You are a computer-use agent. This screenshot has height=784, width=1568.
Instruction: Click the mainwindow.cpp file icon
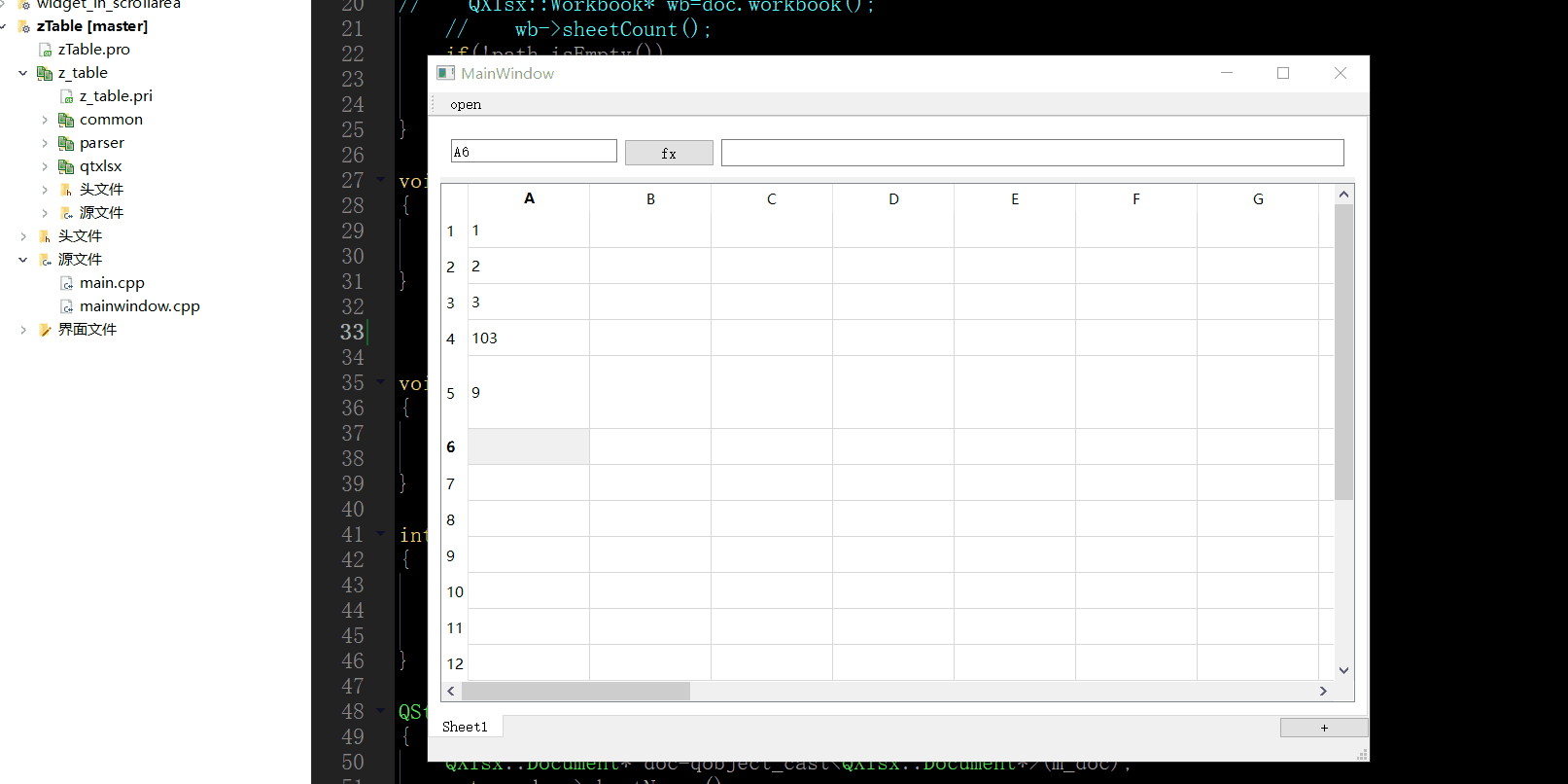[x=67, y=306]
